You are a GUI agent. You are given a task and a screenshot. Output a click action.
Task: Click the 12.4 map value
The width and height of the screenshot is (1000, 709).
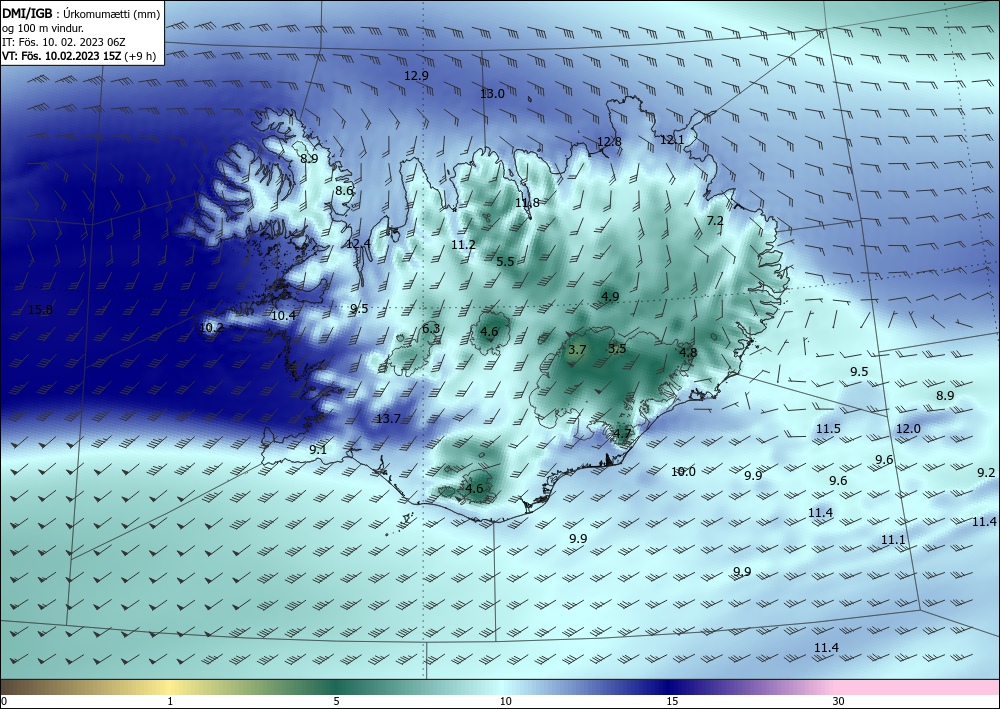coord(358,244)
